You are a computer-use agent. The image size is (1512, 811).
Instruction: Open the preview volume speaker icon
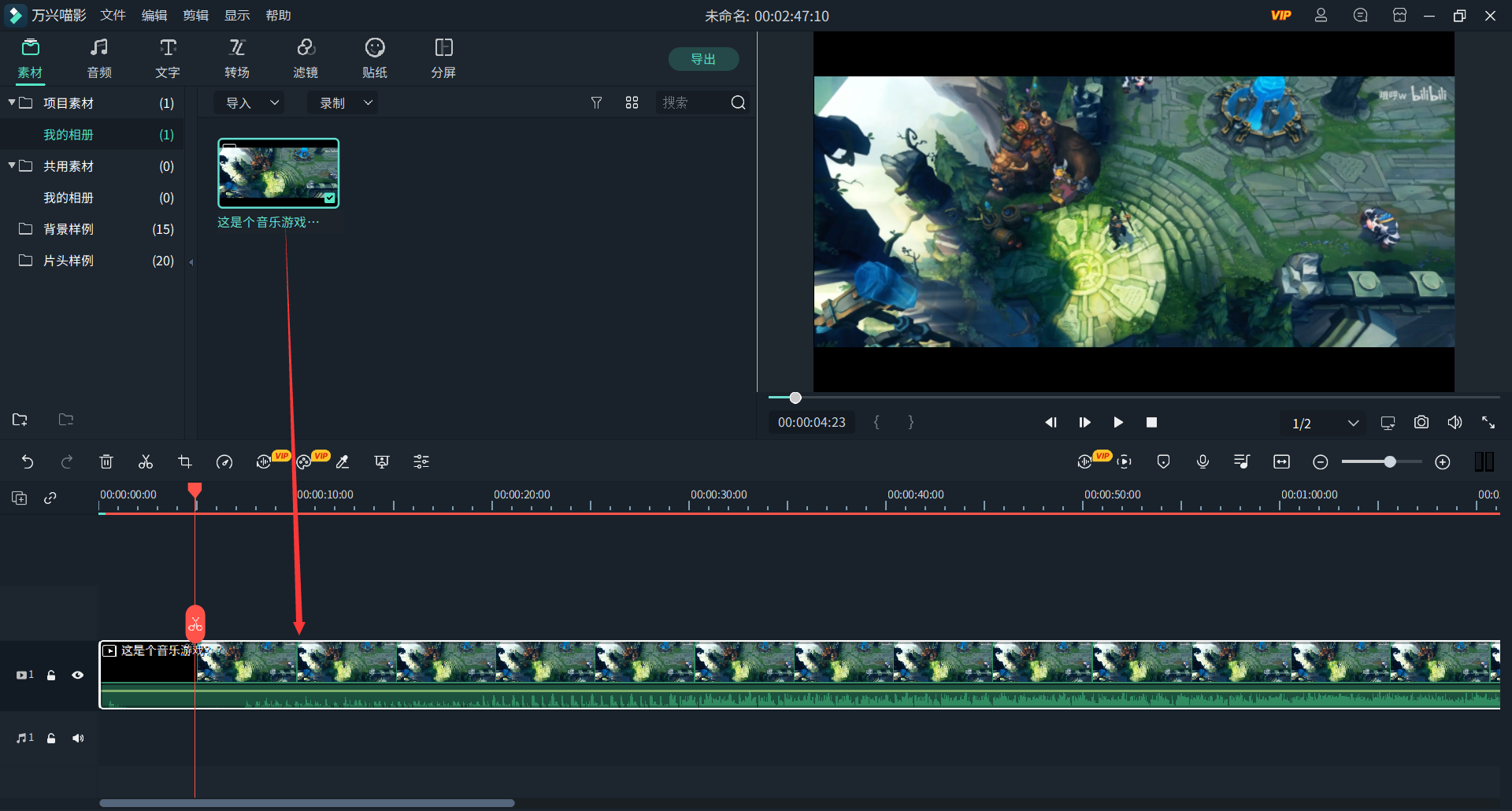pos(1455,423)
